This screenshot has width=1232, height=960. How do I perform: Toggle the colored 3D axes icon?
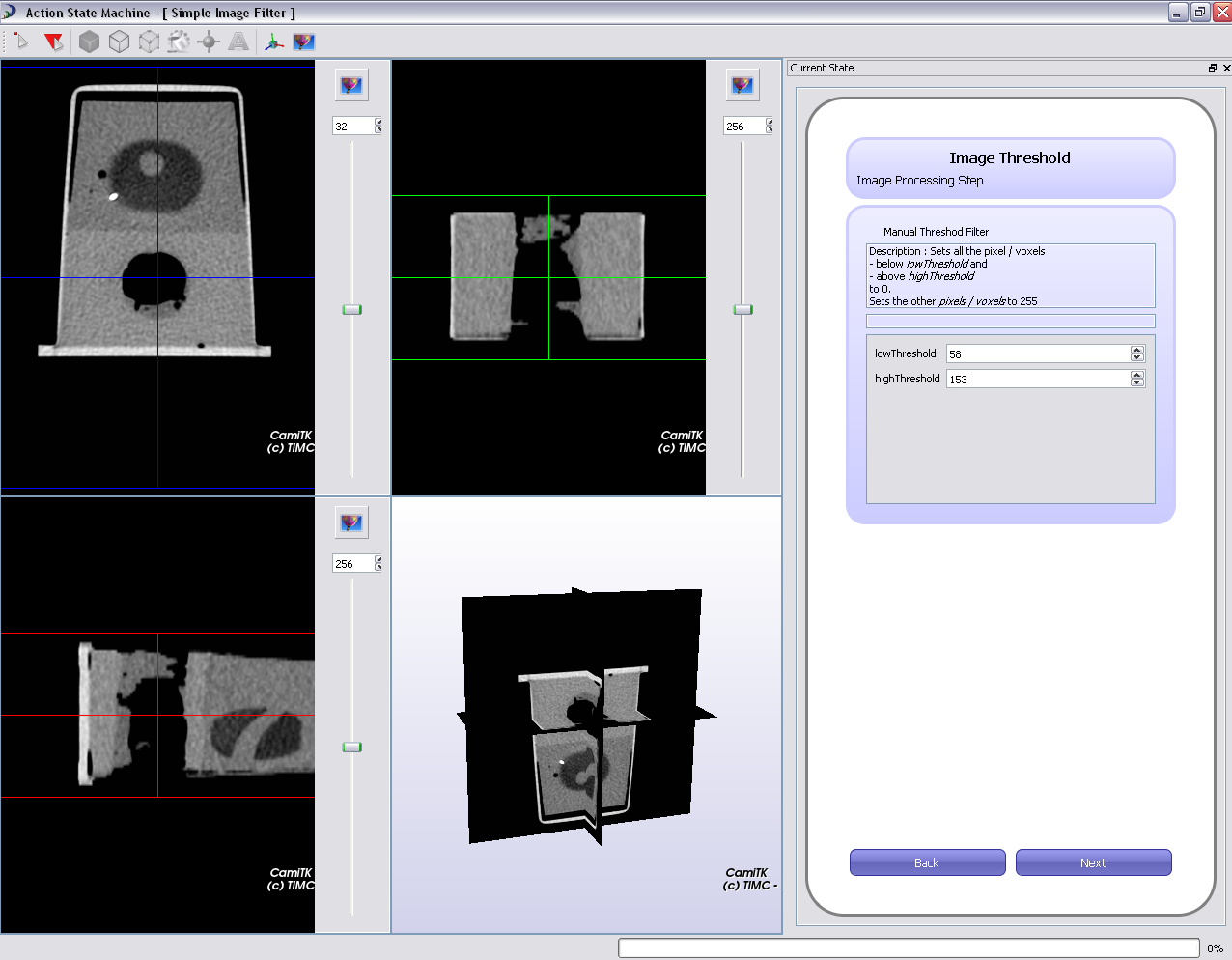(x=274, y=42)
